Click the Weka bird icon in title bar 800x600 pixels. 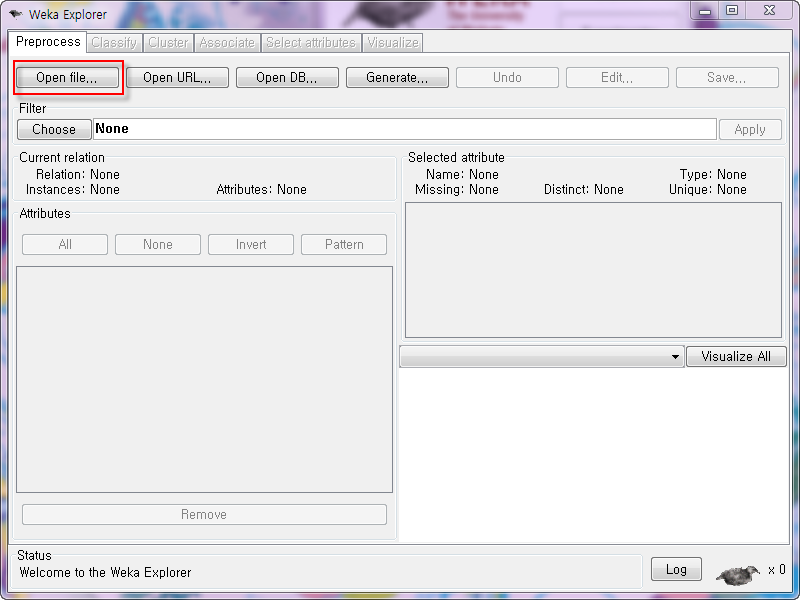coord(16,14)
